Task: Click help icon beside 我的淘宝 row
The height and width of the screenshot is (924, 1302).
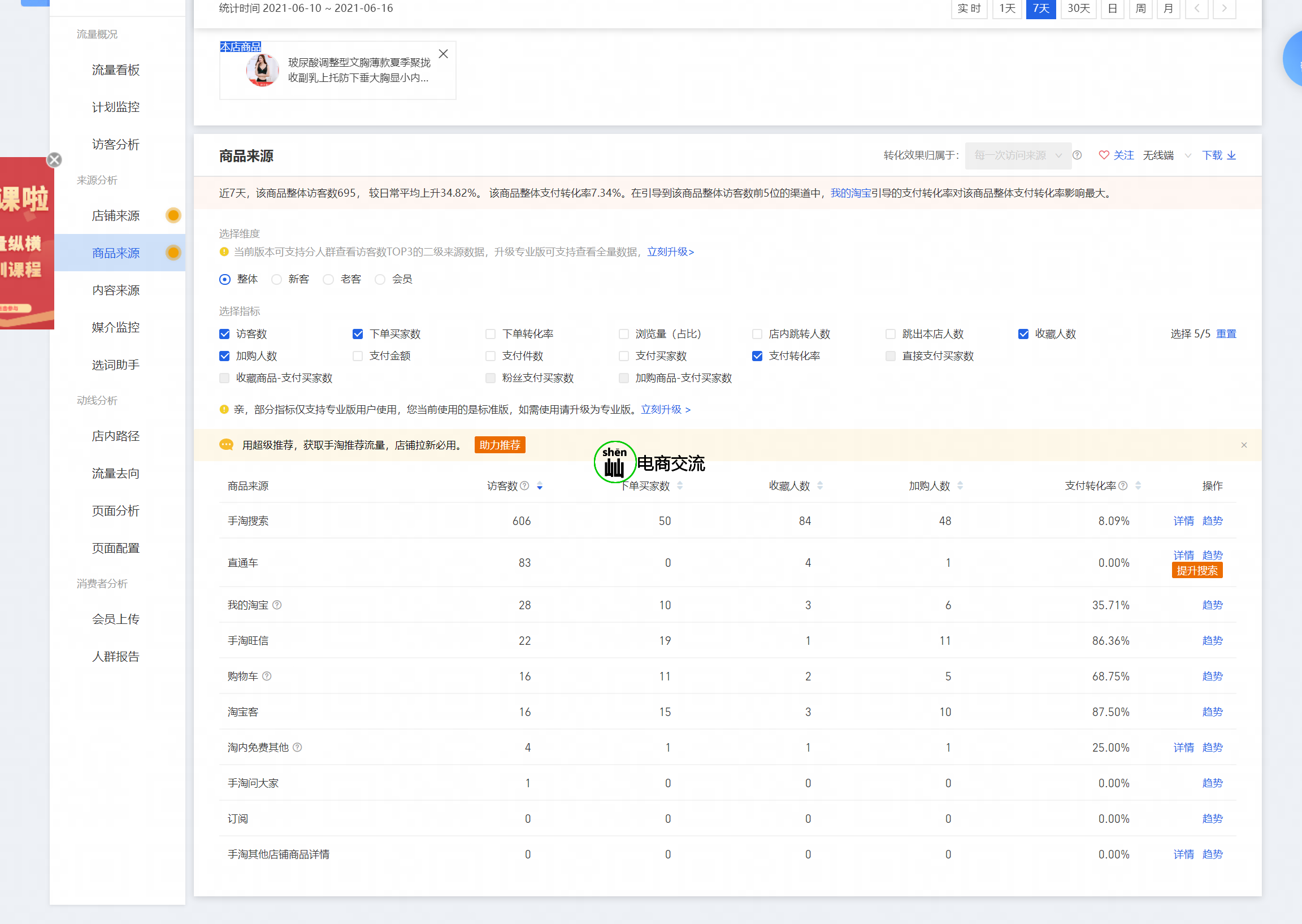Action: [x=277, y=605]
